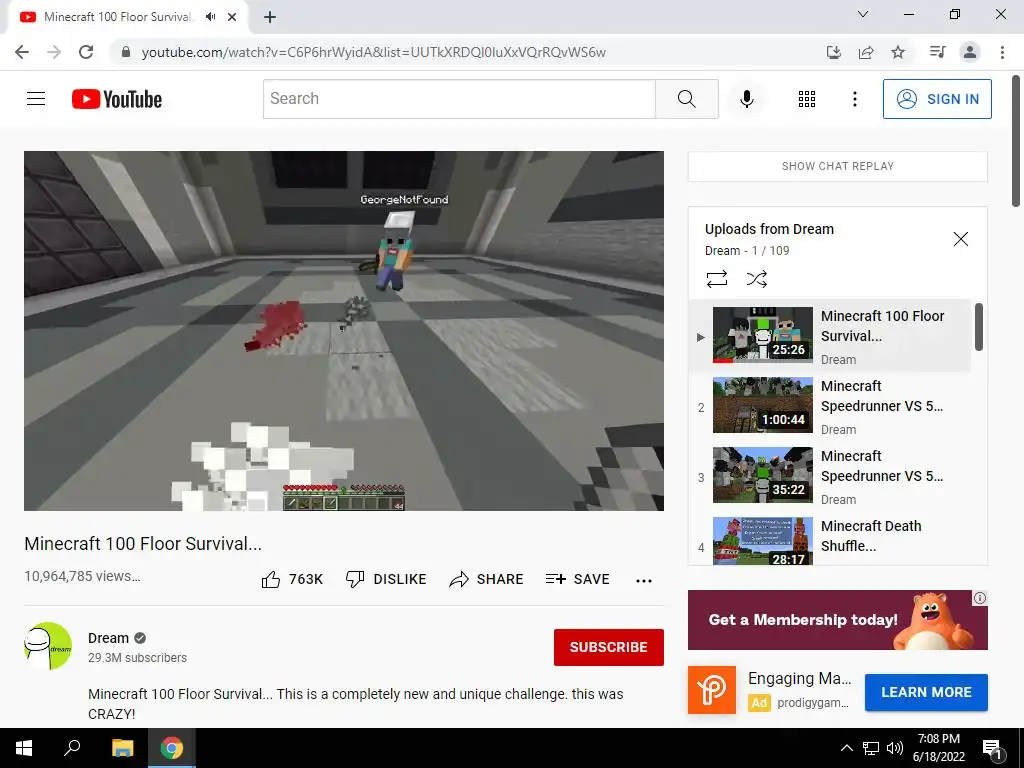Click the address bar URL
The image size is (1024, 768).
[374, 52]
